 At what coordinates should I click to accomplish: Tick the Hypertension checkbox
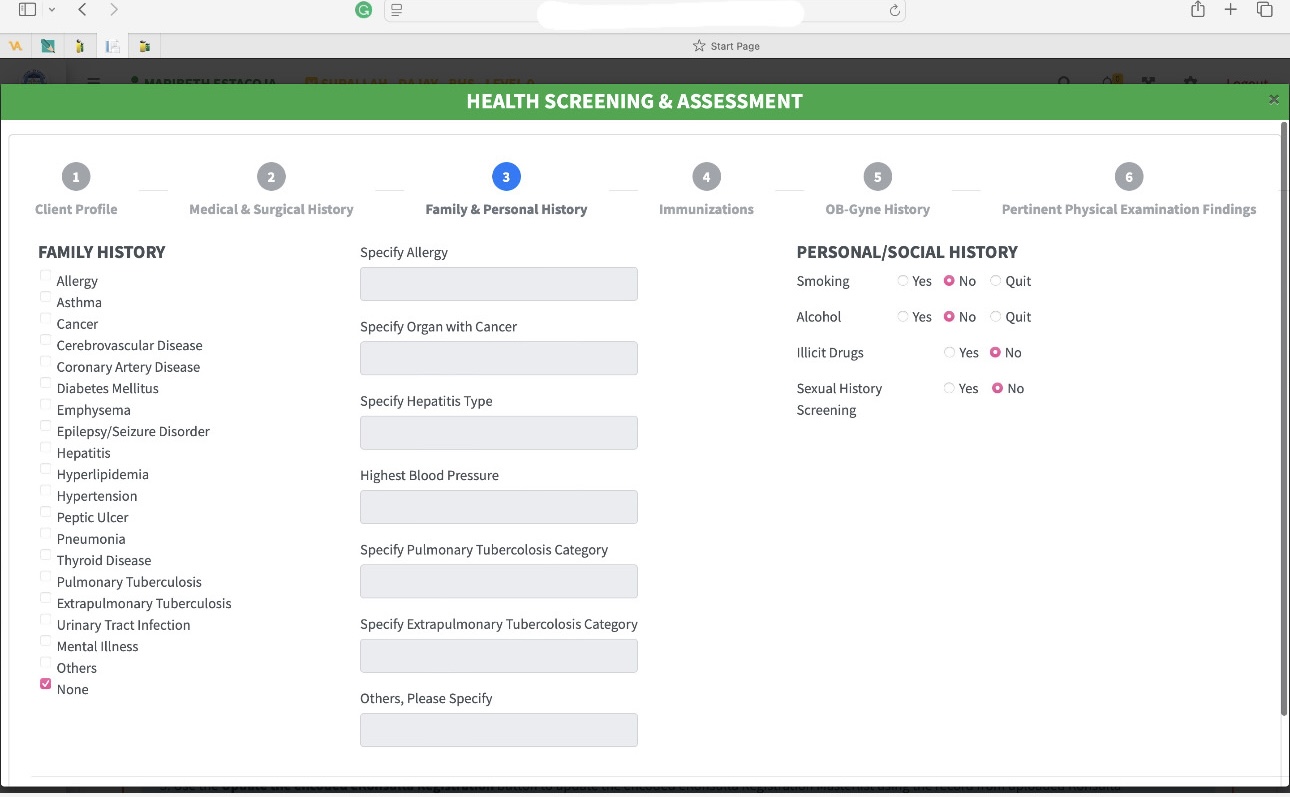(x=45, y=491)
